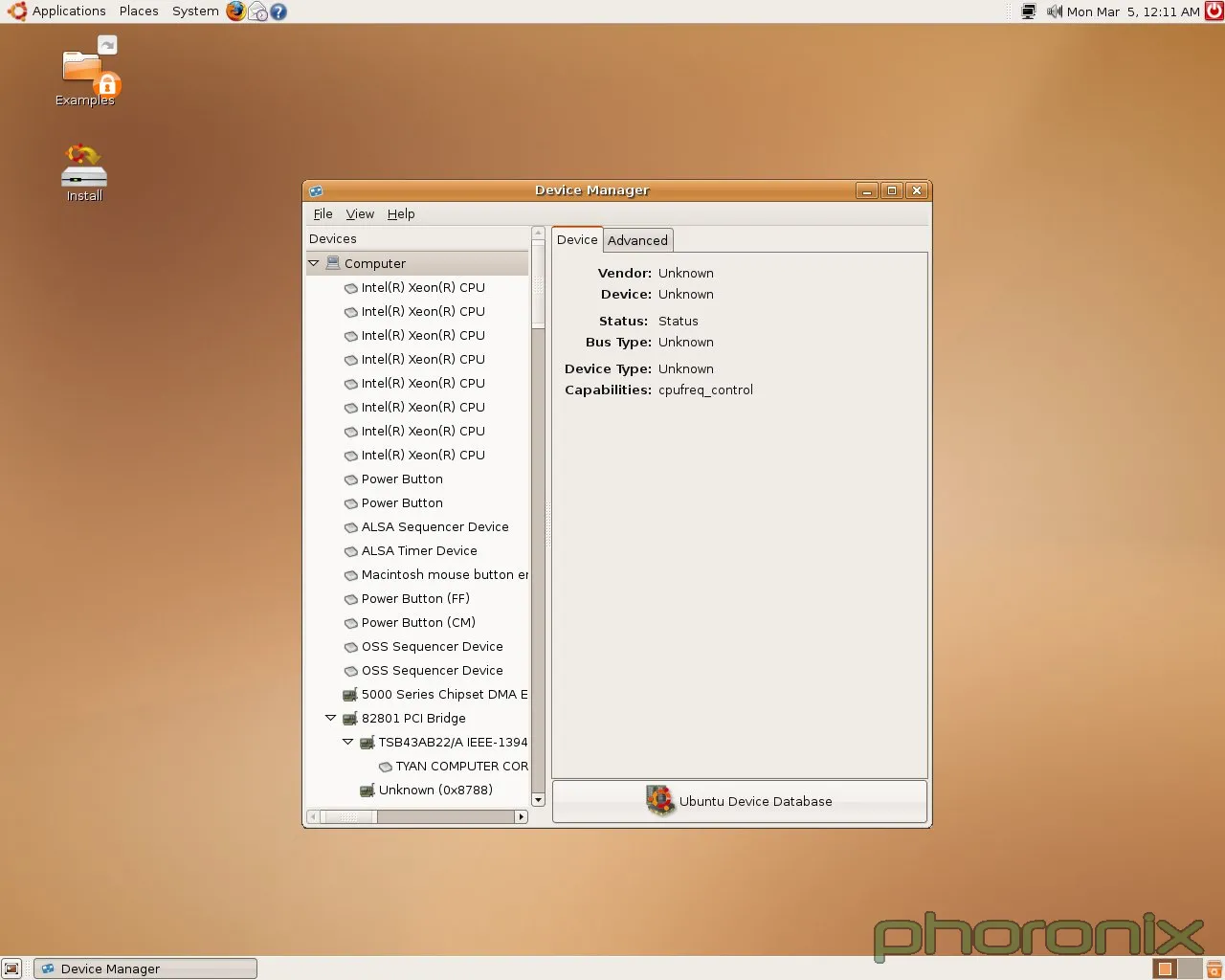Click the Unknown (0x8788) card icon

[367, 791]
